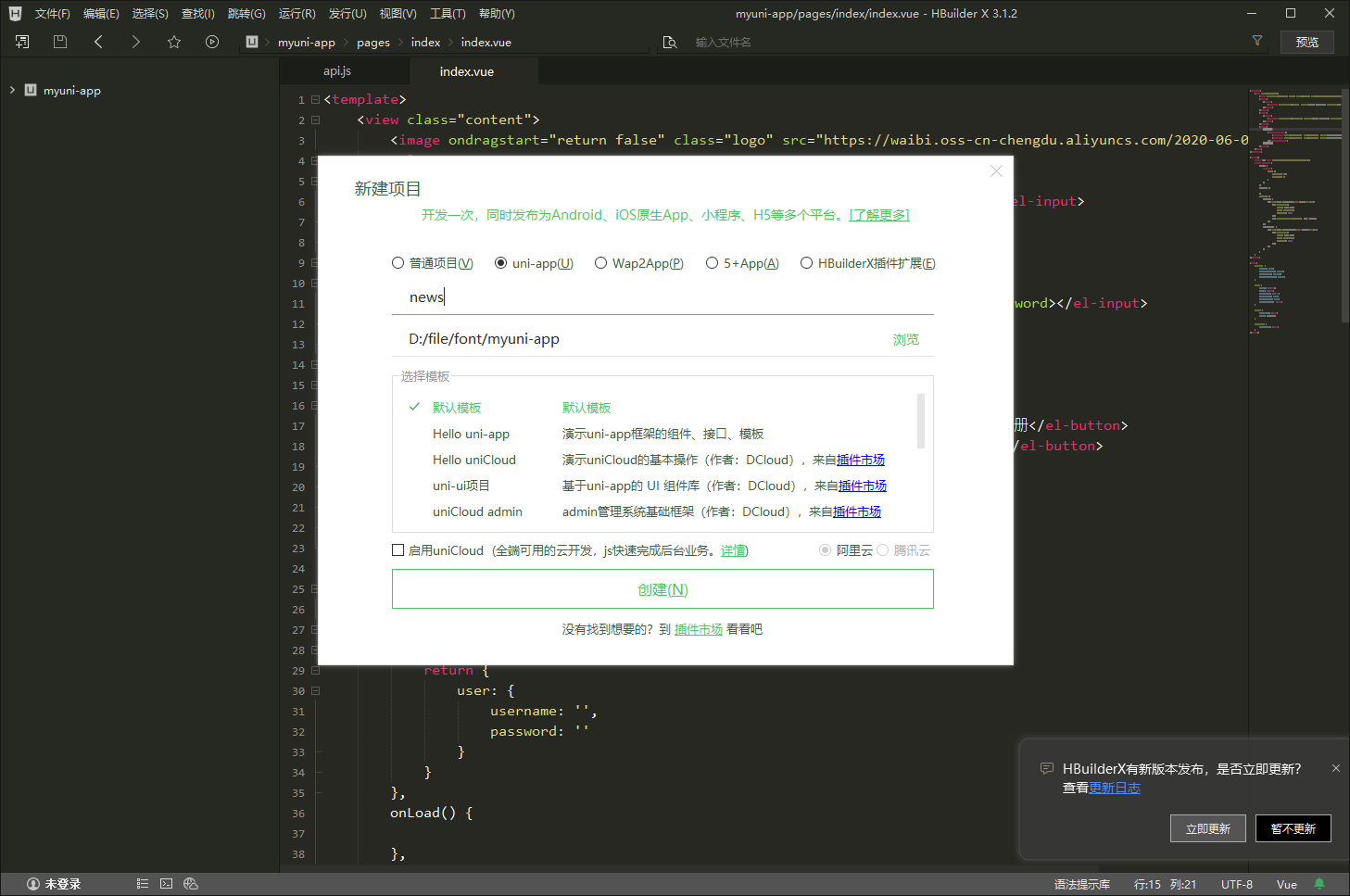Click the 浏览 browse link
This screenshot has height=896, width=1350.
pyautogui.click(x=905, y=339)
